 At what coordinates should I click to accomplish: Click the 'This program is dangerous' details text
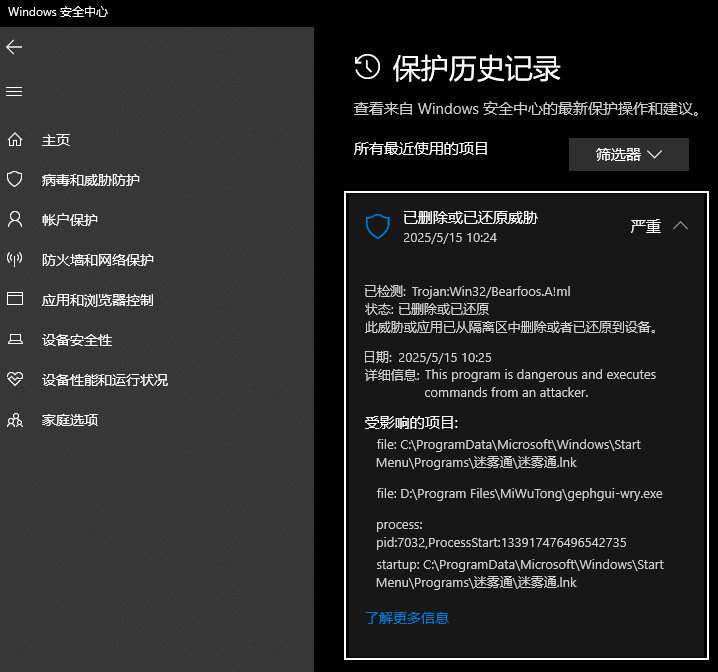pos(540,383)
